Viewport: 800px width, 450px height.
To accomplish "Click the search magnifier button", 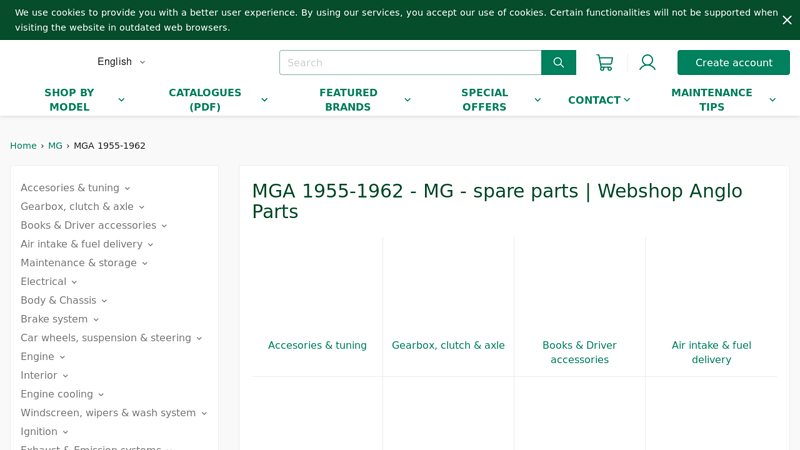I will tap(559, 62).
